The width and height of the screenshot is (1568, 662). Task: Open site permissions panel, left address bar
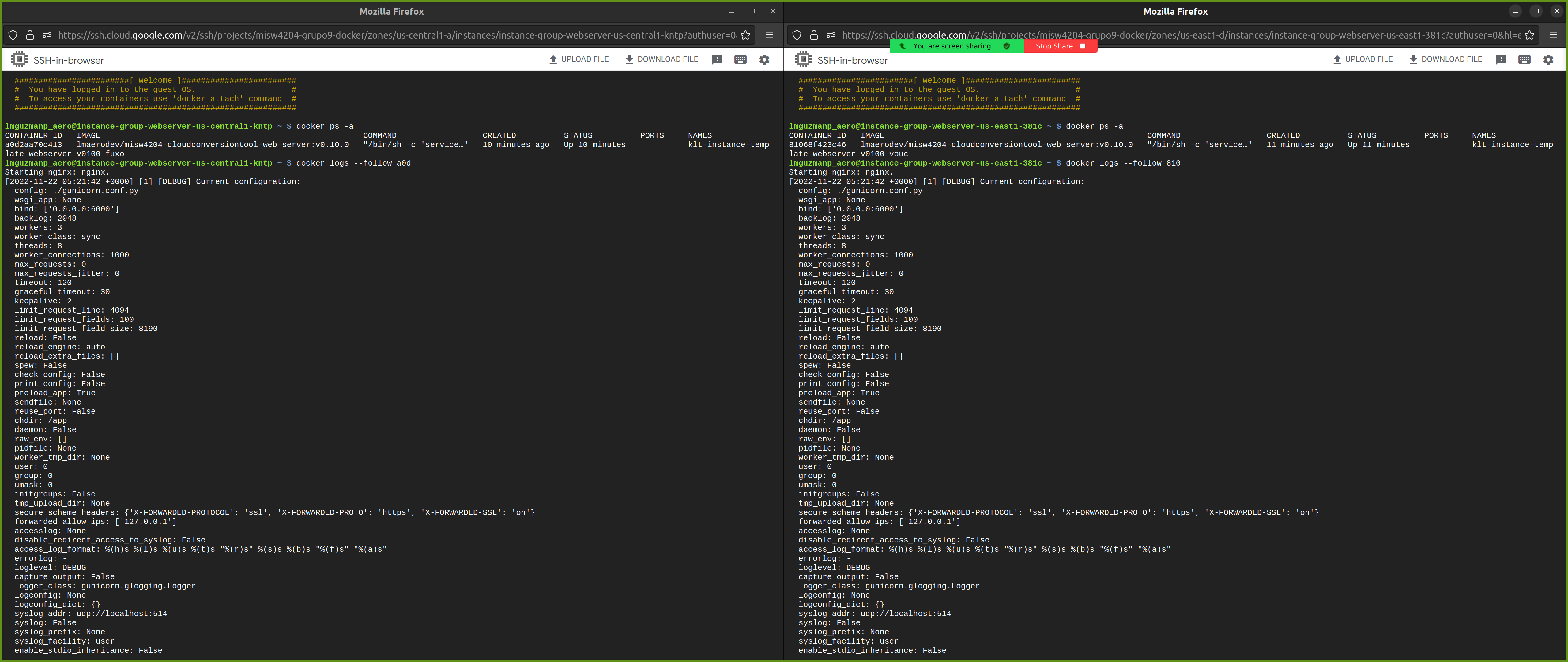[x=47, y=35]
